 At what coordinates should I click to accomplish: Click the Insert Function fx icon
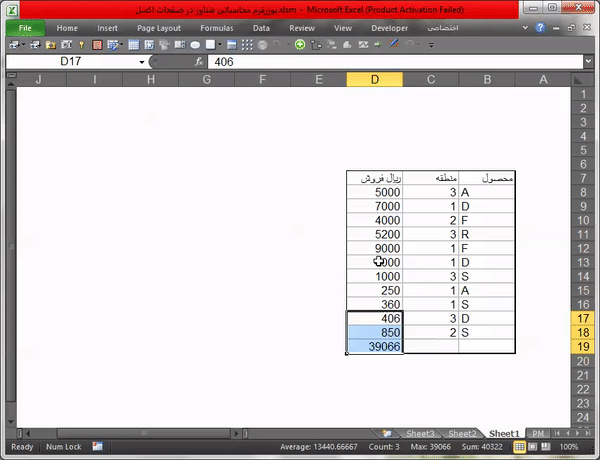coord(200,62)
